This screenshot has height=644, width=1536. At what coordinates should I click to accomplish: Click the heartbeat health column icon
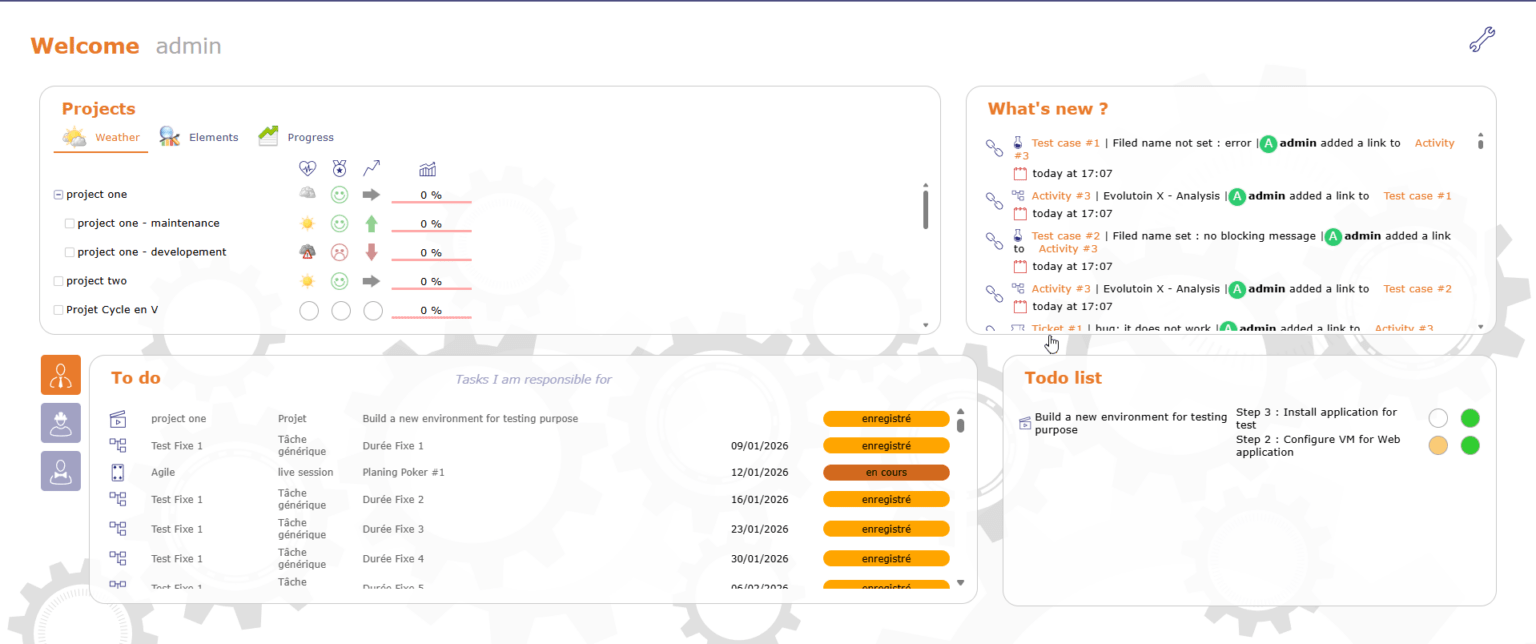308,169
